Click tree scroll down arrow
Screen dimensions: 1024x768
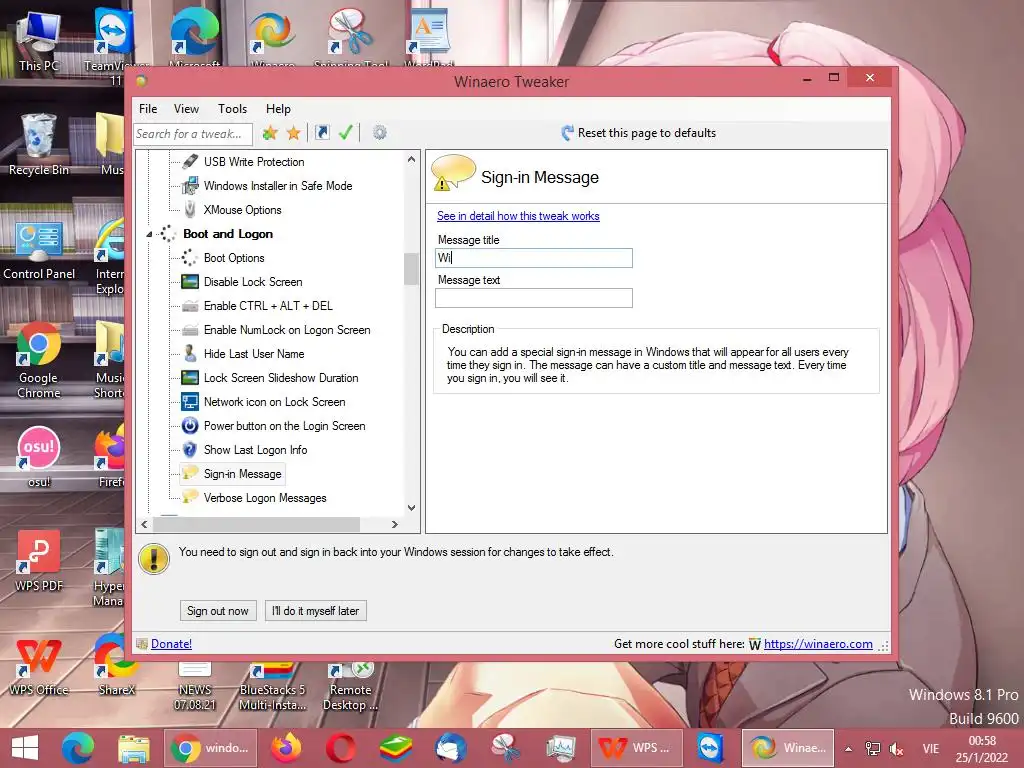tap(411, 507)
